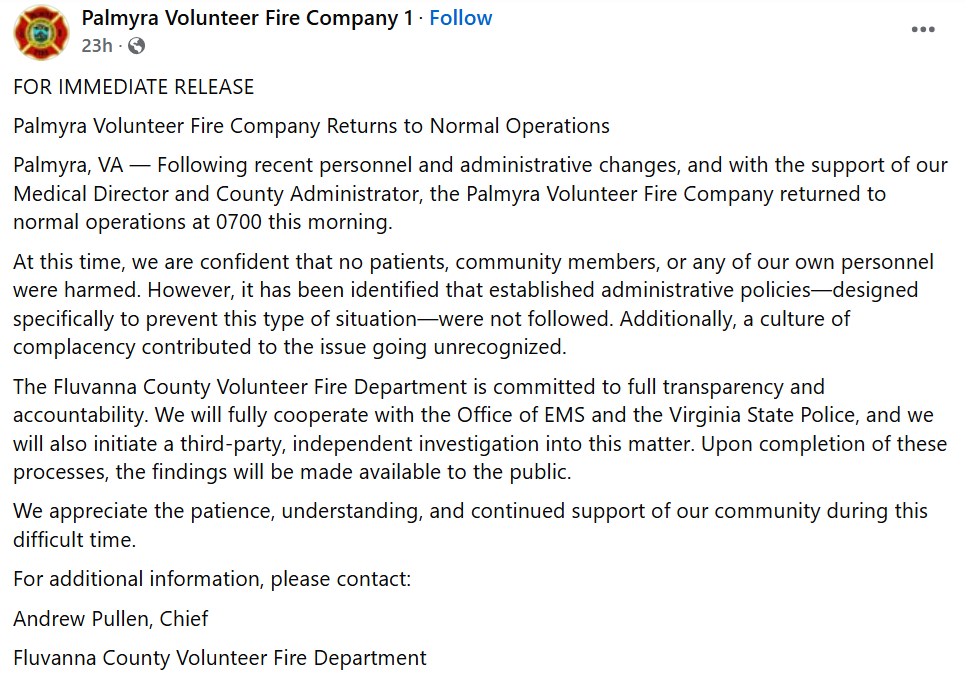
Task: Open the Palmyra Volunteer Fire Company 1 page name
Action: [247, 18]
